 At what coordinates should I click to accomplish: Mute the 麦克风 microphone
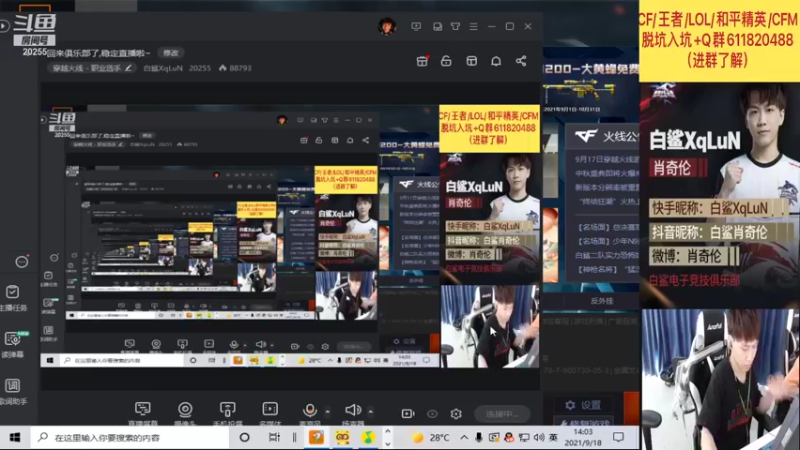pos(310,413)
